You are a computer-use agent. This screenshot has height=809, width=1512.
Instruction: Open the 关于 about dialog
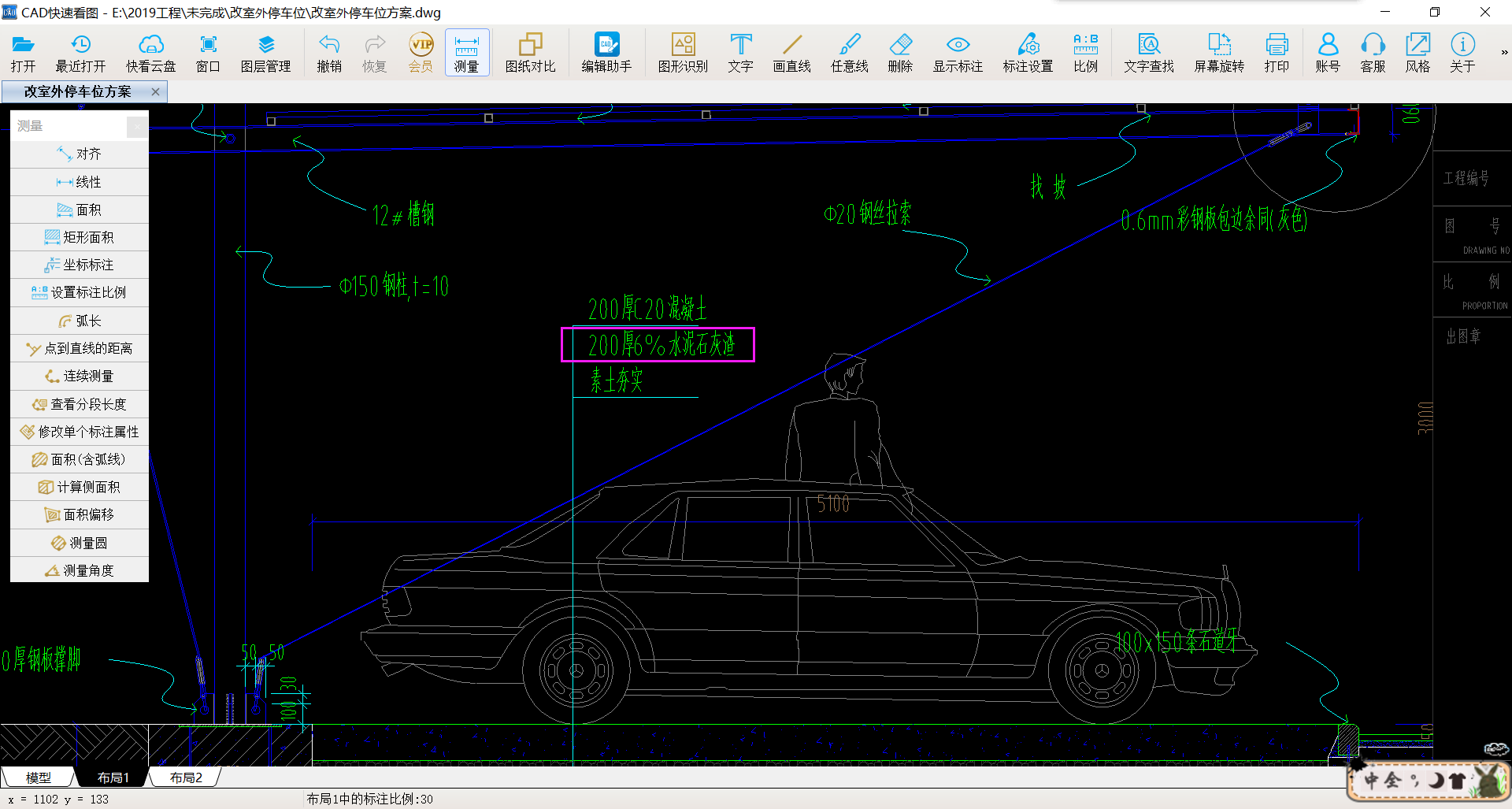pos(1462,54)
